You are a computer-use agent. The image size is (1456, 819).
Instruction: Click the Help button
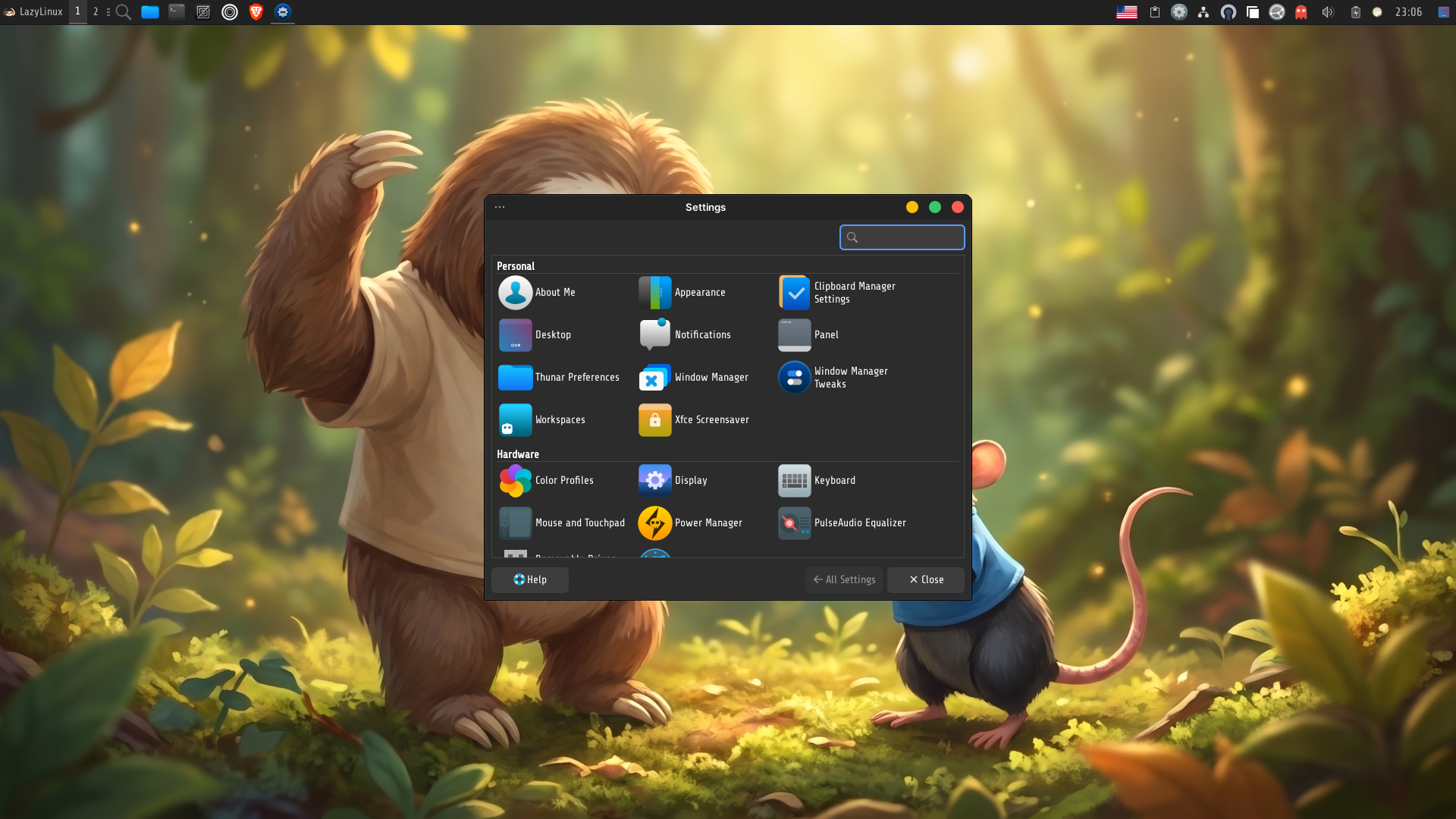(x=530, y=580)
